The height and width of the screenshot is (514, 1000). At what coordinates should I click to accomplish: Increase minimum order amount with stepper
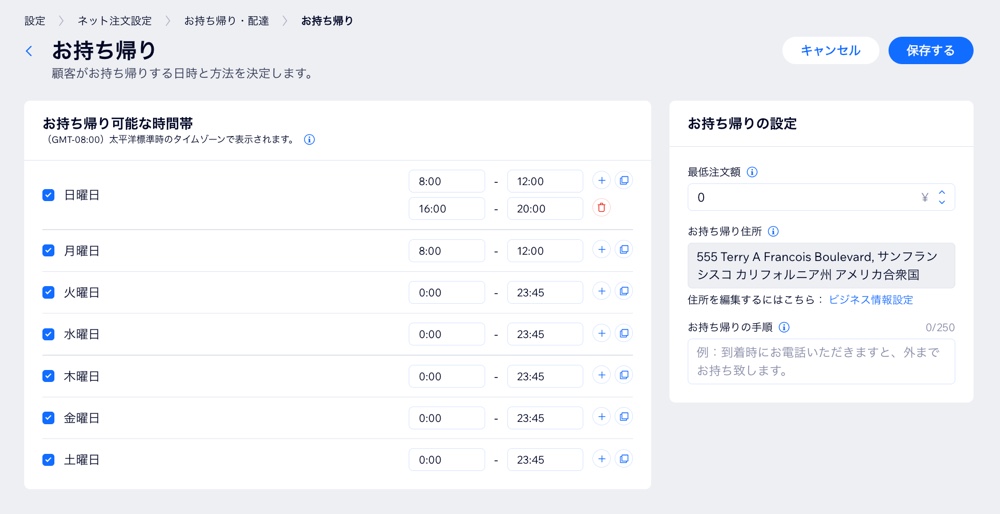[x=941, y=192]
